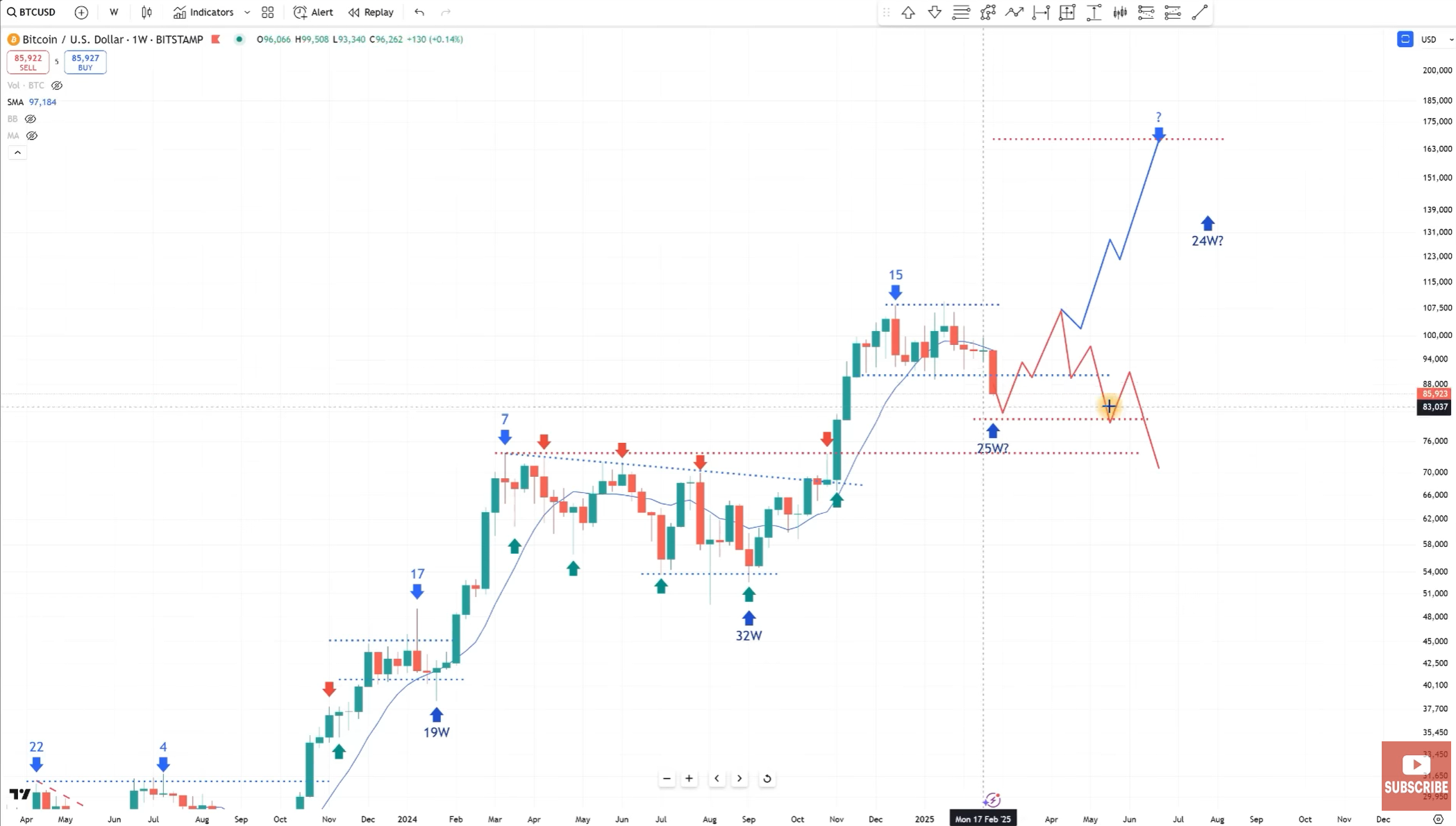Select the arrow-up marker drawing tool
Screen dimensions: 1456x826
click(x=908, y=12)
